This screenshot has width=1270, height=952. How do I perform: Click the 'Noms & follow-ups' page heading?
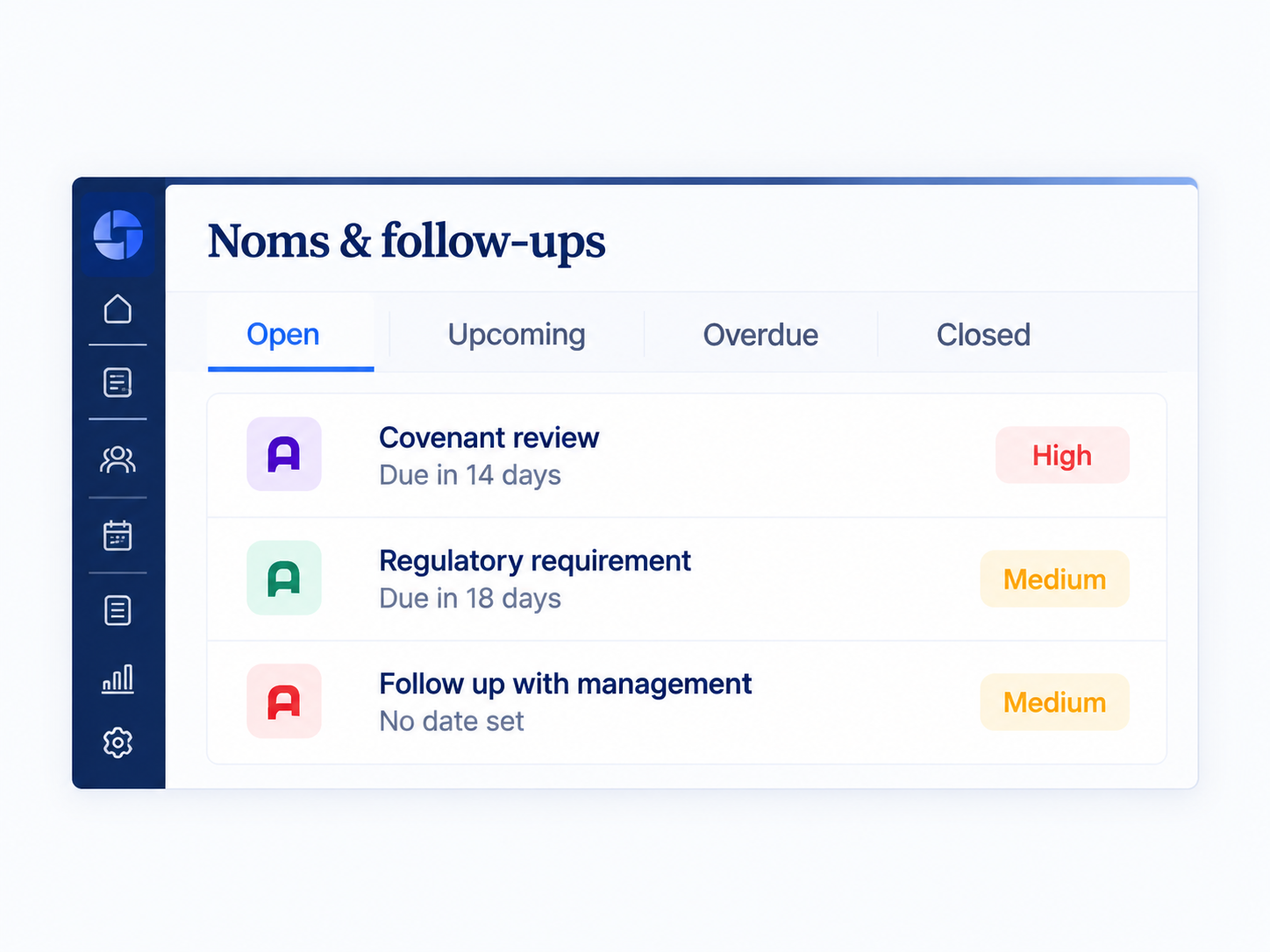tap(406, 241)
